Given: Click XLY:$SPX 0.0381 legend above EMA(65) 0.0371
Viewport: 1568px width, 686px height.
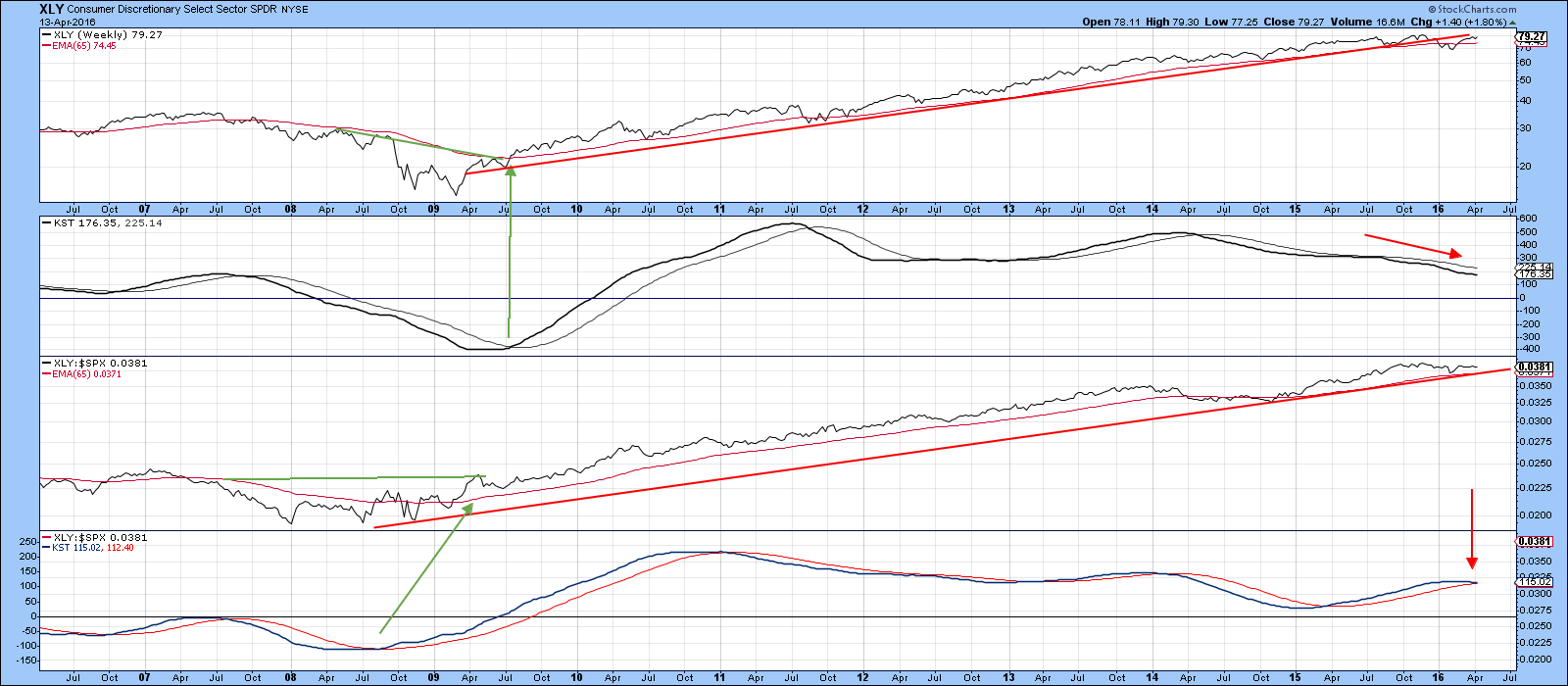Looking at the screenshot, I should pos(95,364).
